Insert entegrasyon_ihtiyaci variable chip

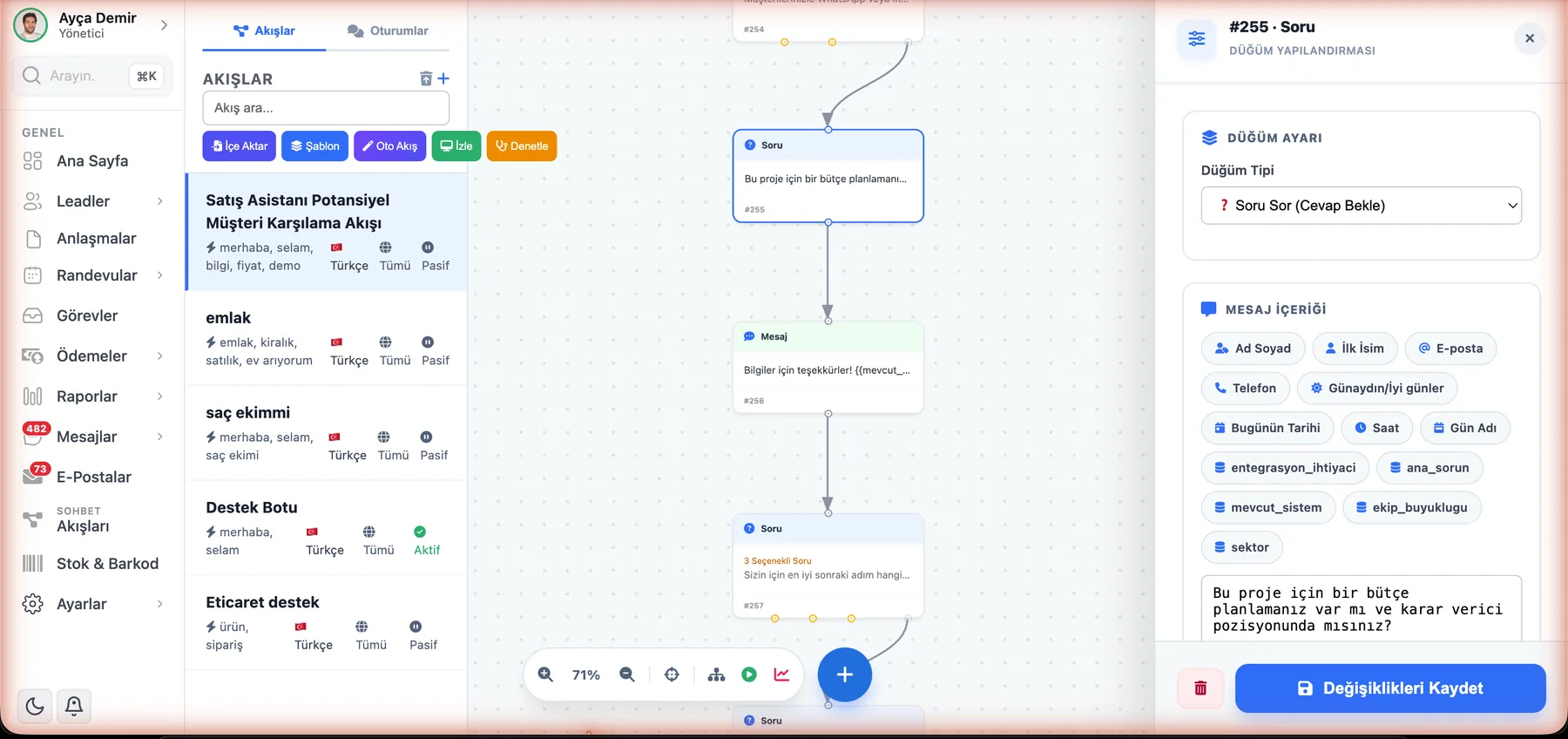coord(1285,468)
